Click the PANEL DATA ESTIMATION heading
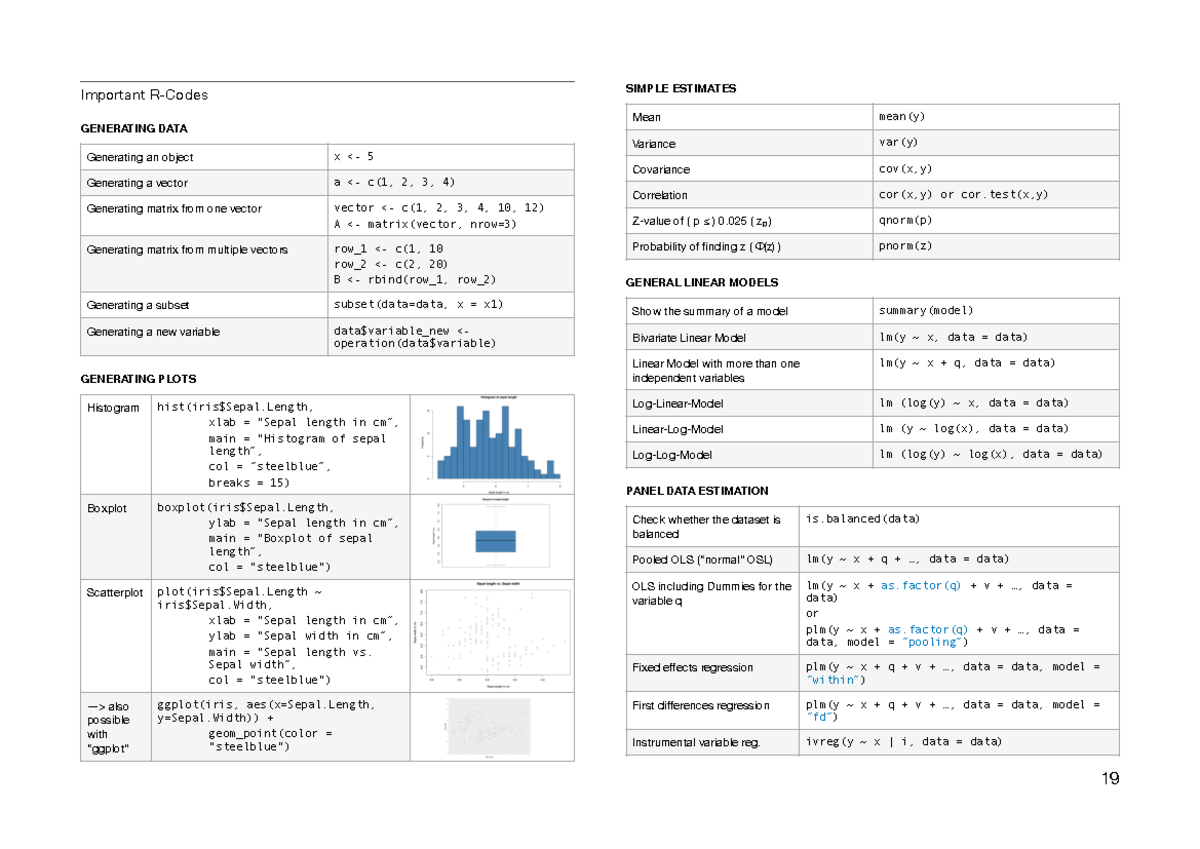The image size is (1200, 849). (x=697, y=491)
